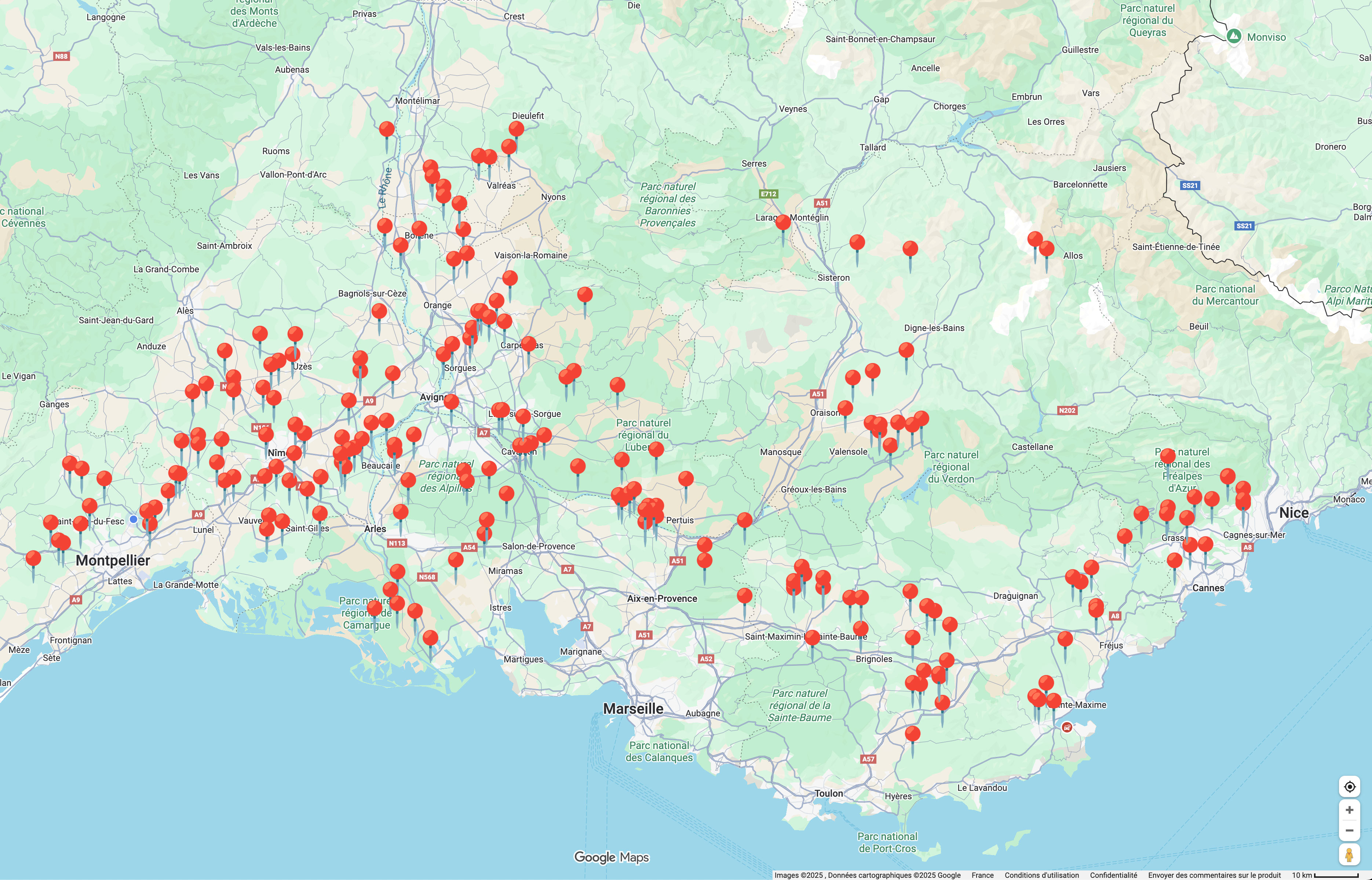Click the Marseille city label
The image size is (1372, 880).
[x=633, y=709]
